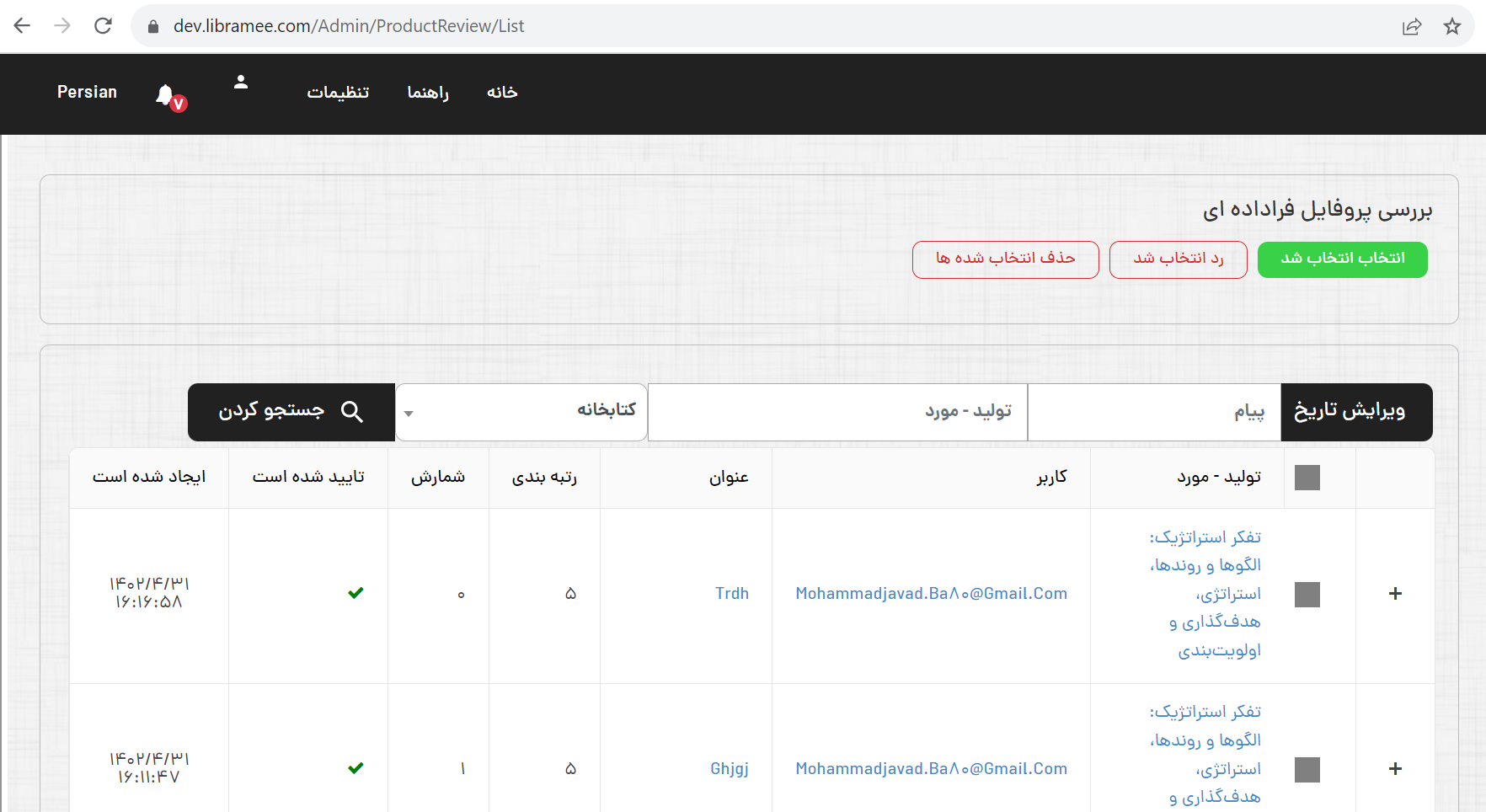Go back using browser back arrow
This screenshot has width=1486, height=812.
[x=23, y=26]
